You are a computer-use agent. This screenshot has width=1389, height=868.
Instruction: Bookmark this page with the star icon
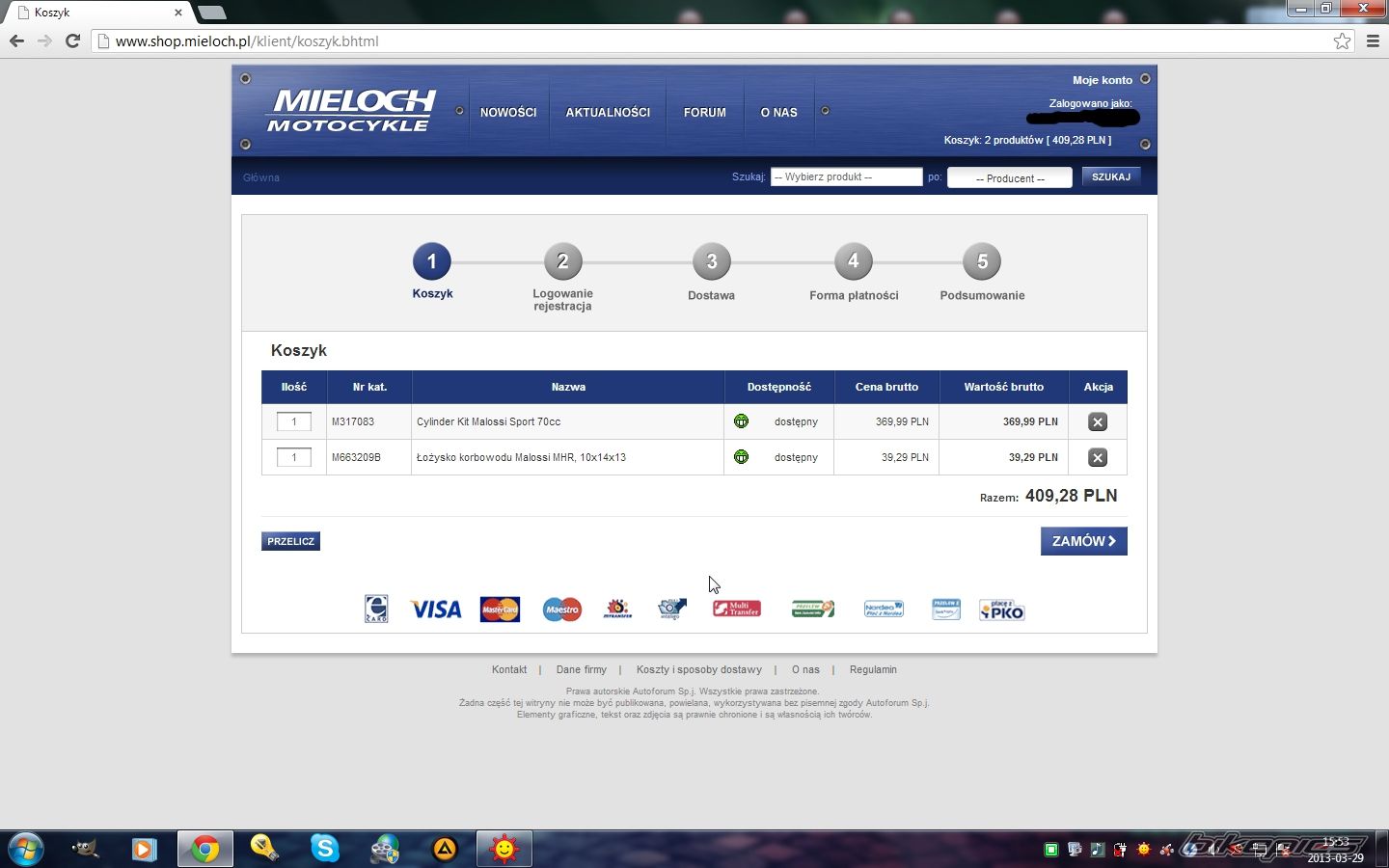(1342, 41)
